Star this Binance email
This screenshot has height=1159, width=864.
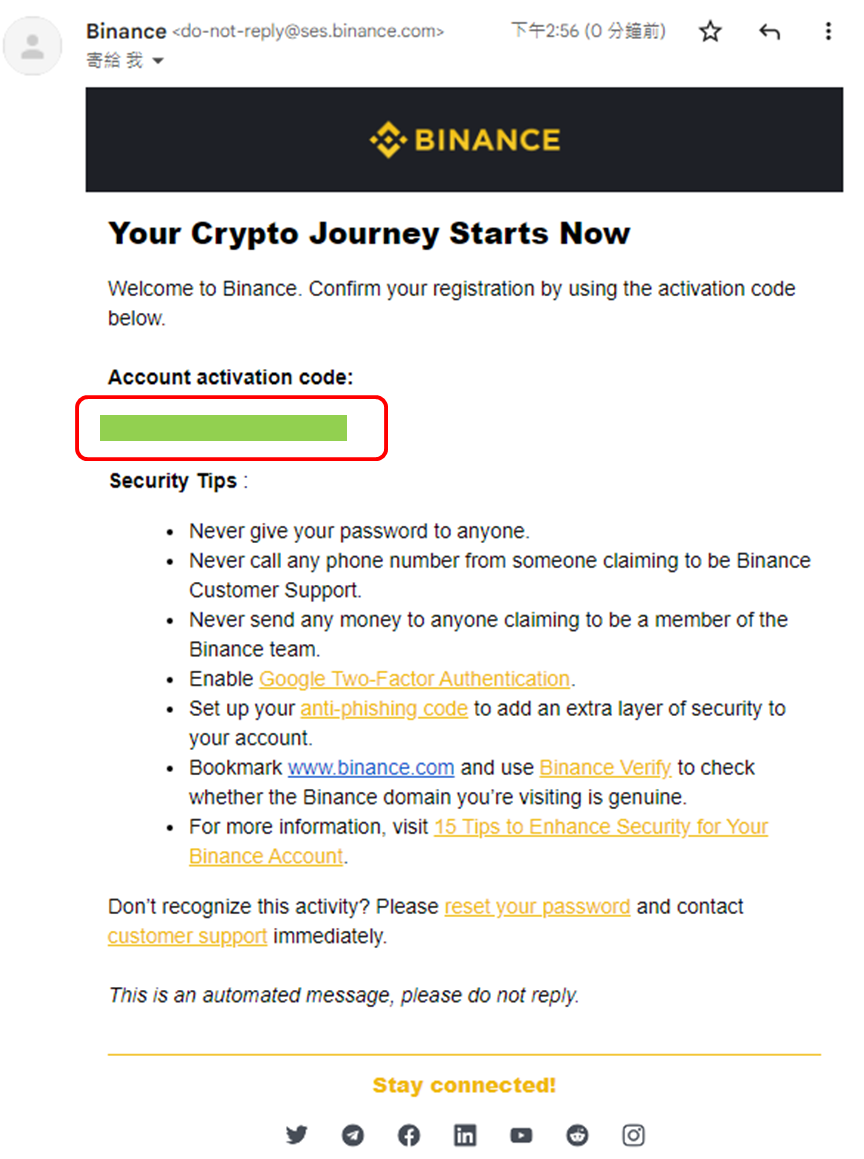tap(710, 31)
